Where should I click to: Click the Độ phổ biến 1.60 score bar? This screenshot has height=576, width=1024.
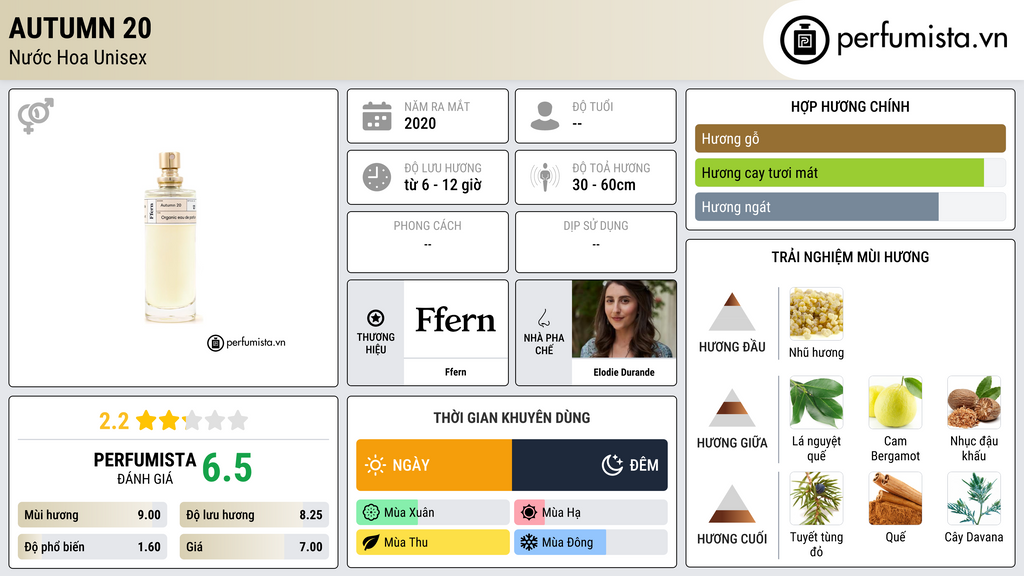tap(93, 547)
